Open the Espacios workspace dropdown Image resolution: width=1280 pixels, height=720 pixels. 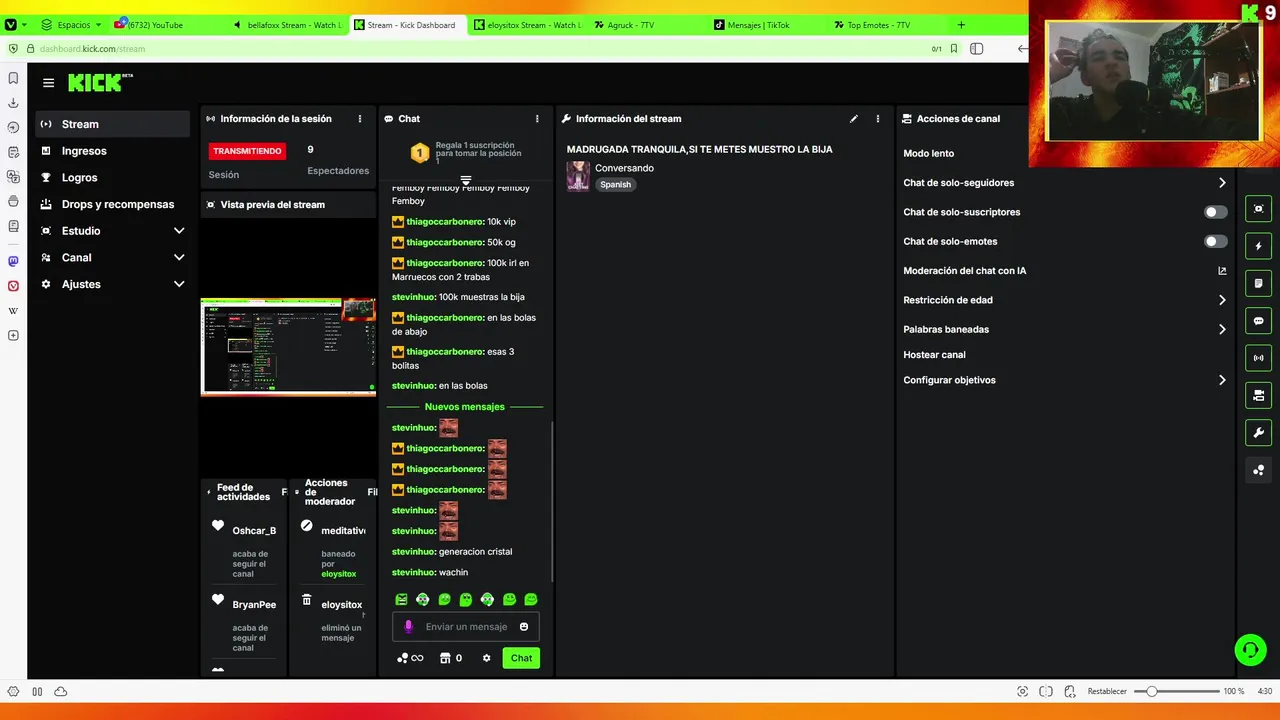point(71,25)
